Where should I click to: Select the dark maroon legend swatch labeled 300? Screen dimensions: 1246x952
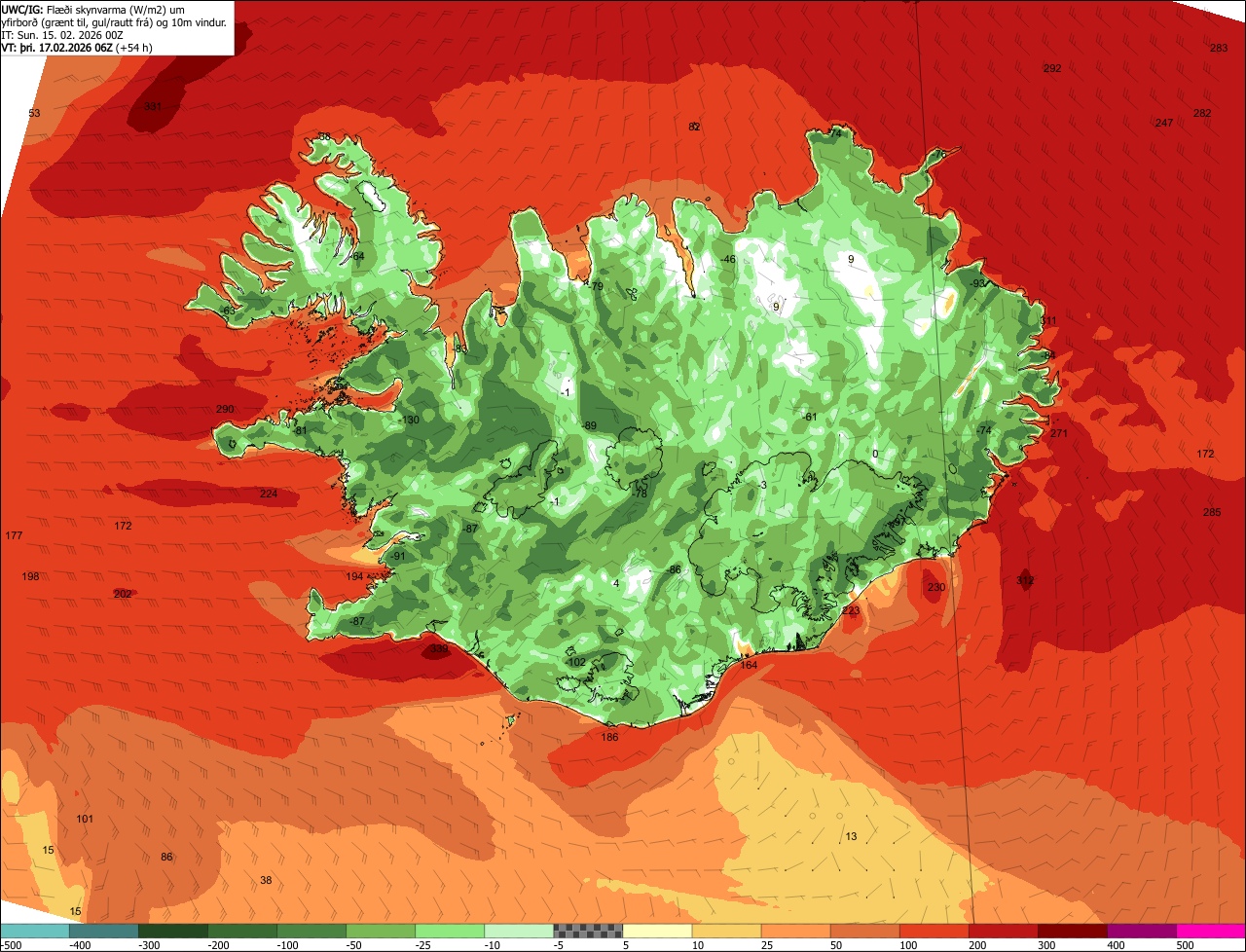pyautogui.click(x=1073, y=932)
